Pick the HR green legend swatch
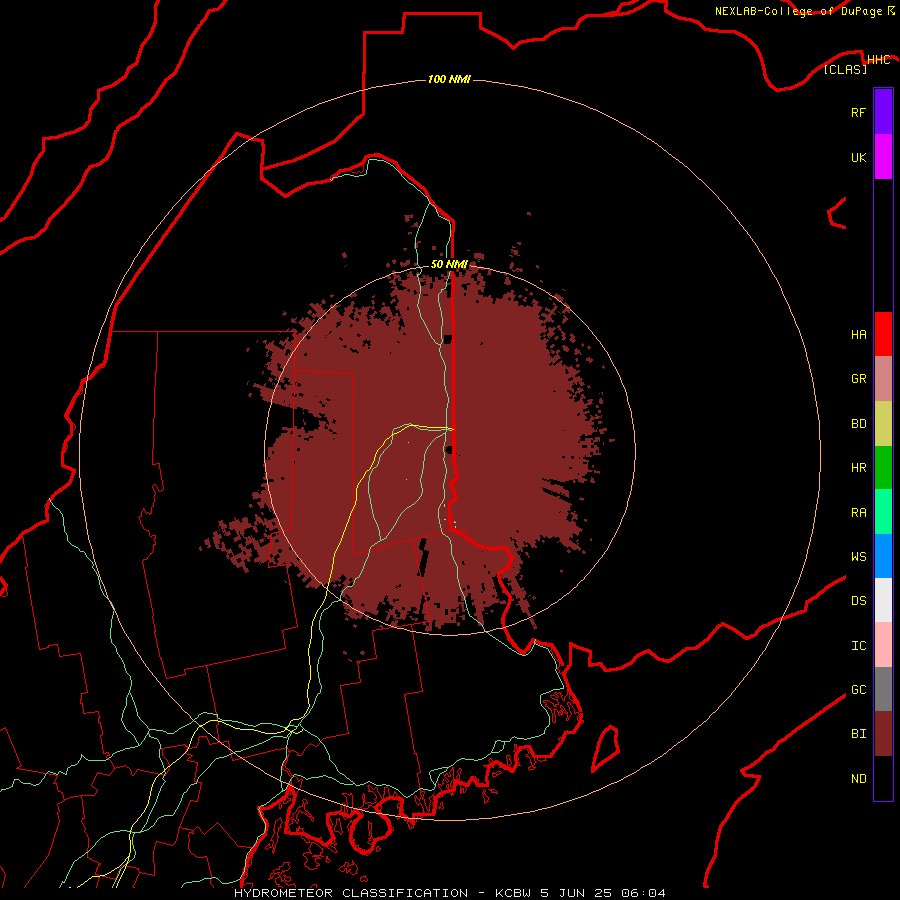Viewport: 900px width, 900px height. coord(883,468)
